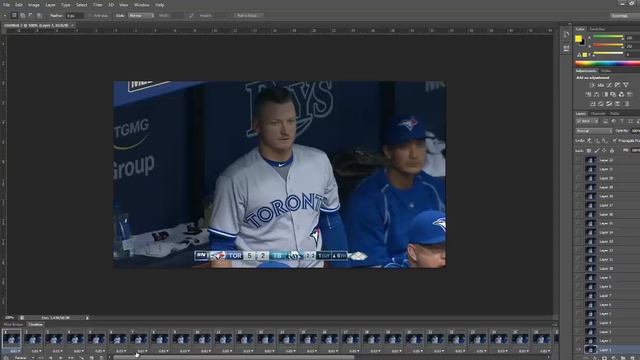Open the Image menu
The height and width of the screenshot is (360, 640).
pyautogui.click(x=33, y=5)
